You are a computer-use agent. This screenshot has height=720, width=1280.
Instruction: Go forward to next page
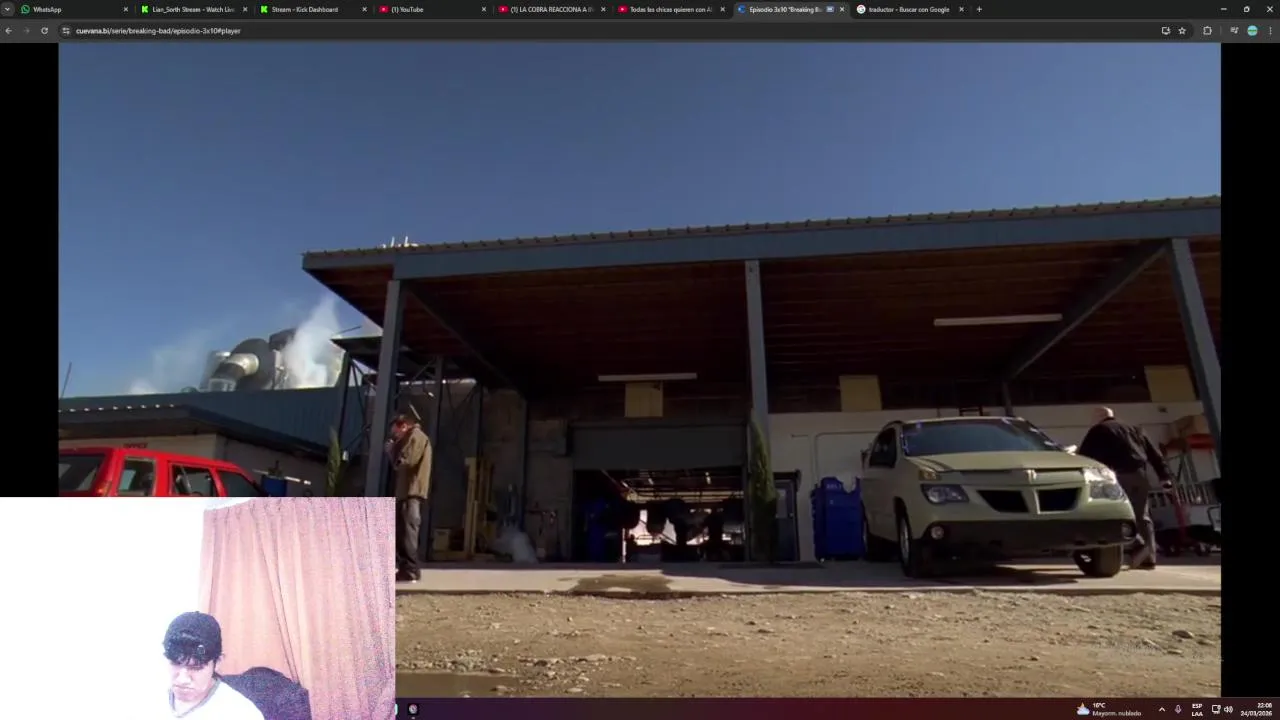click(x=26, y=31)
